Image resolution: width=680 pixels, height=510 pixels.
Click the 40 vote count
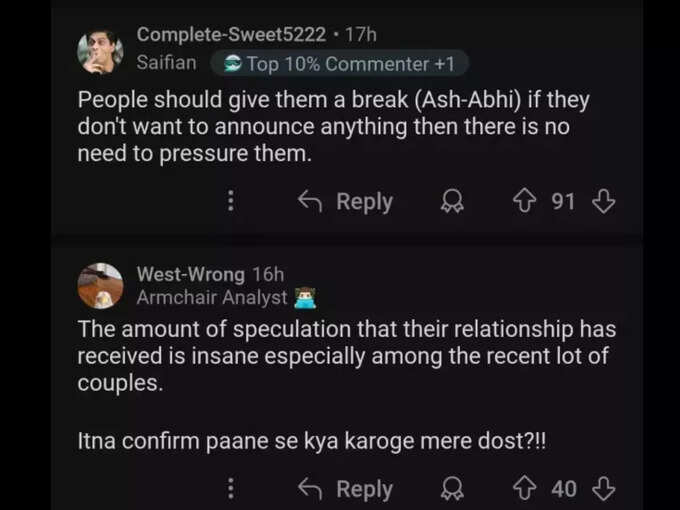click(564, 489)
